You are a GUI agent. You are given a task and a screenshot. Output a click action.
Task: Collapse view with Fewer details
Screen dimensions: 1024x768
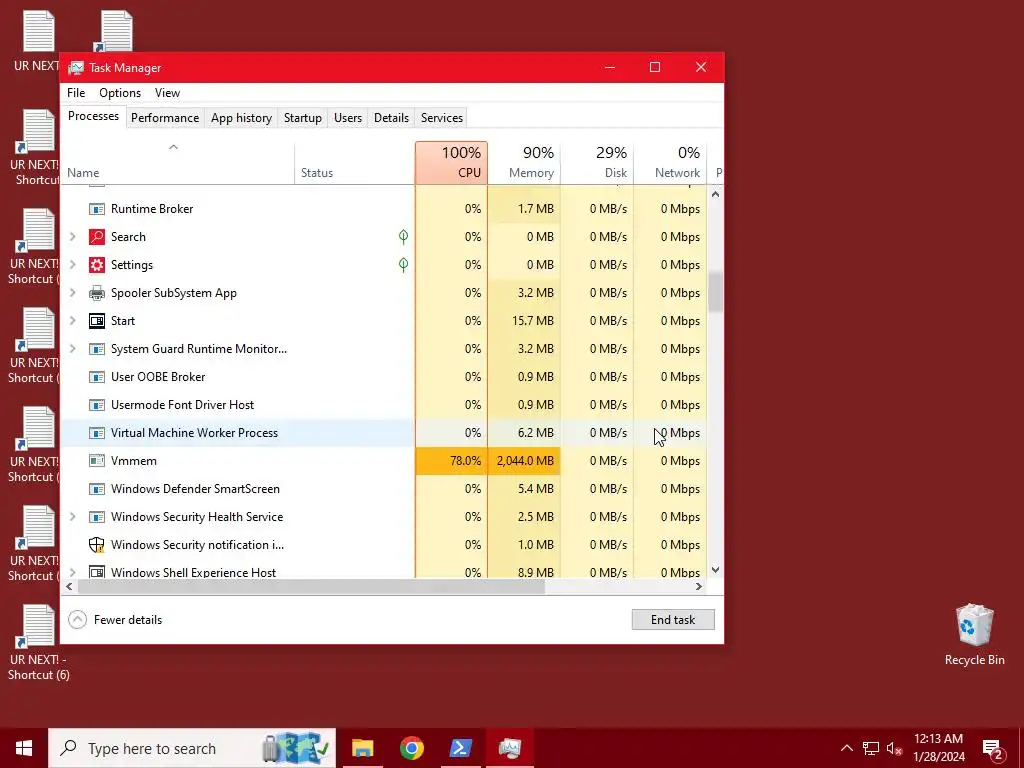(x=116, y=620)
